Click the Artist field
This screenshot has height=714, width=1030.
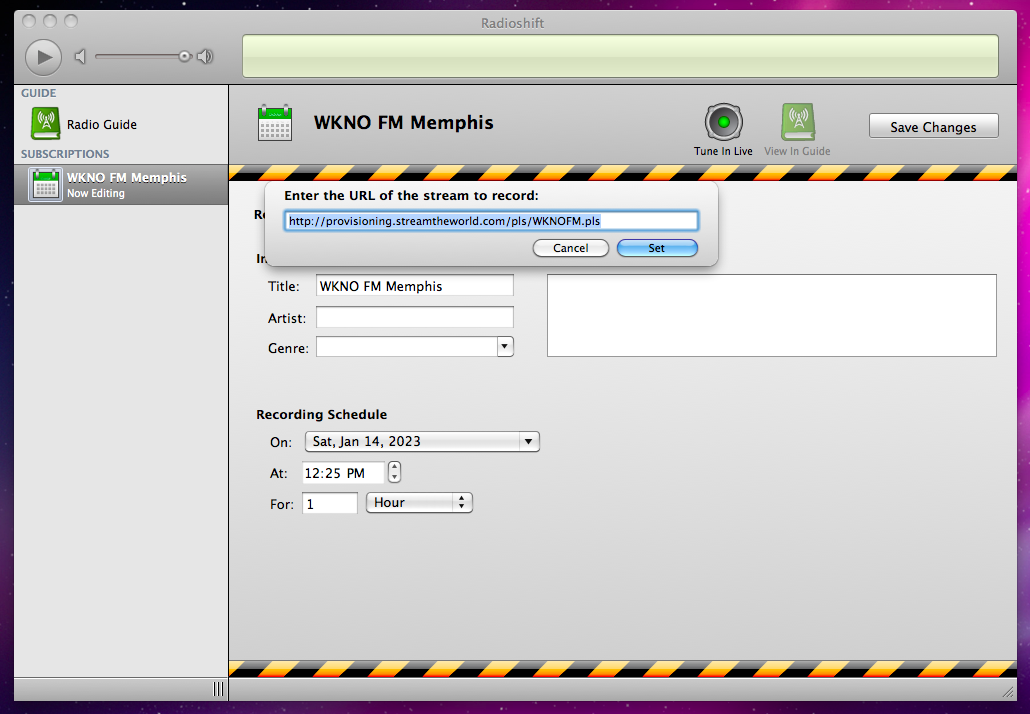[x=414, y=317]
